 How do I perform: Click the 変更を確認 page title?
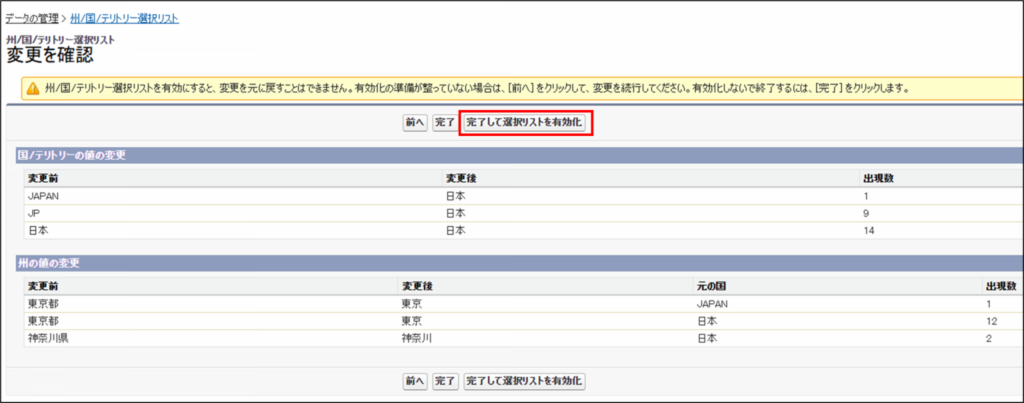coord(50,54)
